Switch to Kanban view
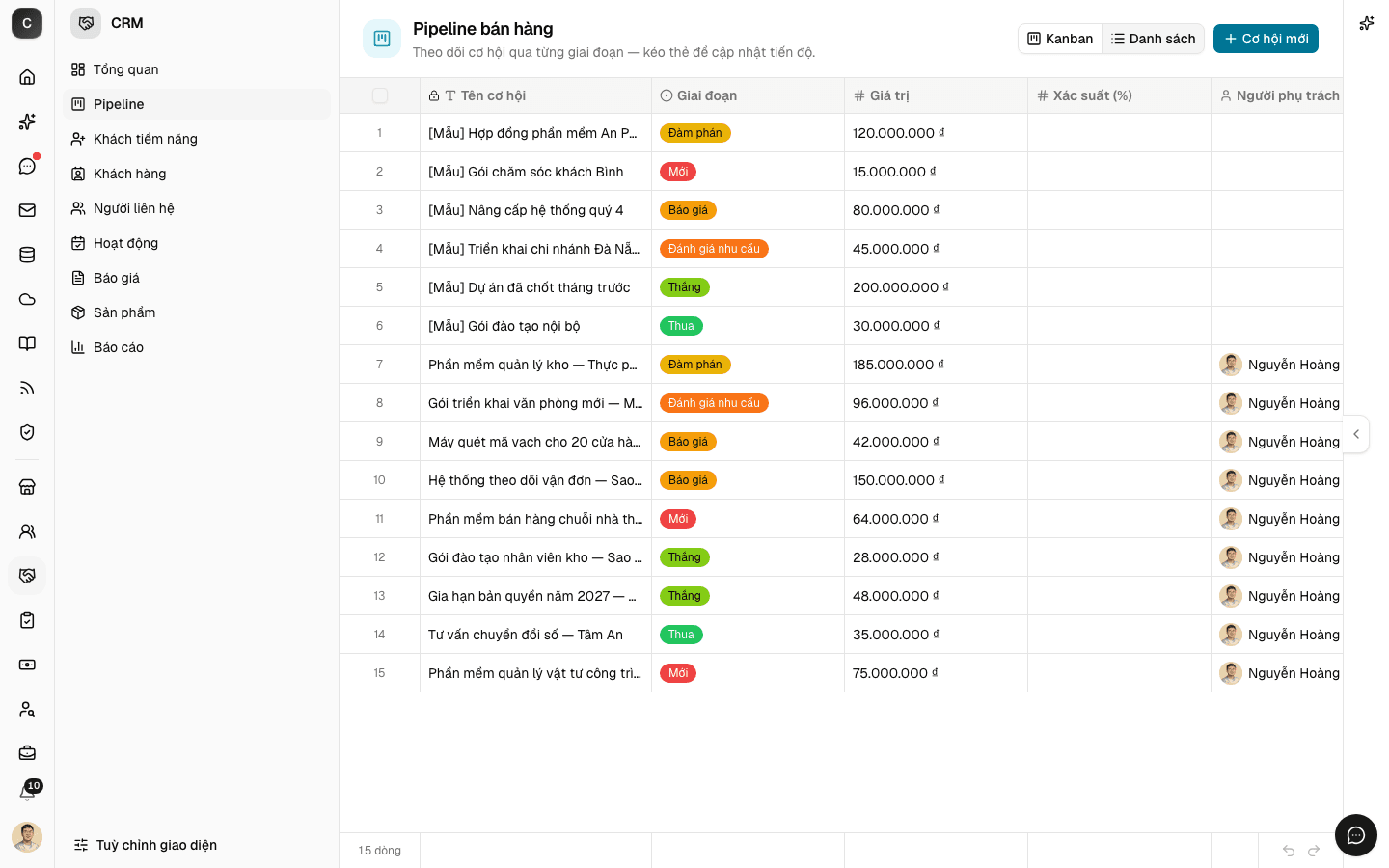 (1060, 39)
